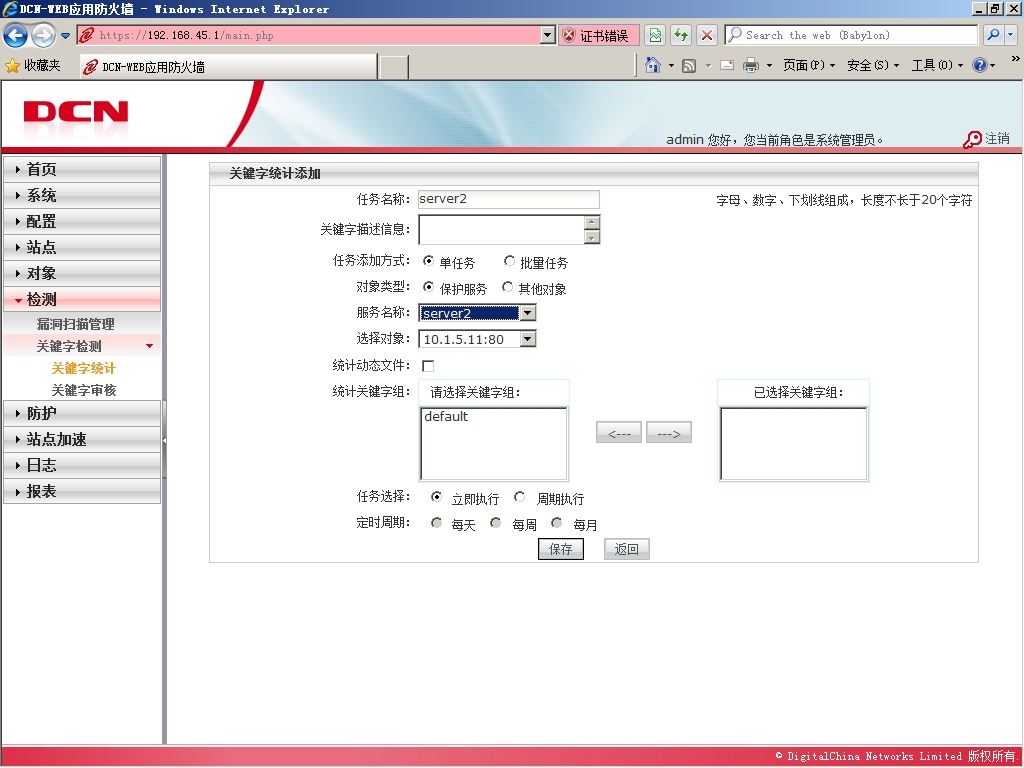Click the blue Help icon
The height and width of the screenshot is (768, 1024).
[980, 65]
